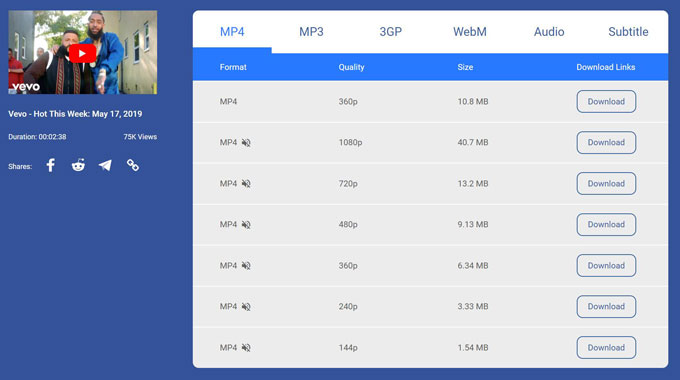Click the muted icon in the 480p row
680x380 pixels.
[246, 225]
